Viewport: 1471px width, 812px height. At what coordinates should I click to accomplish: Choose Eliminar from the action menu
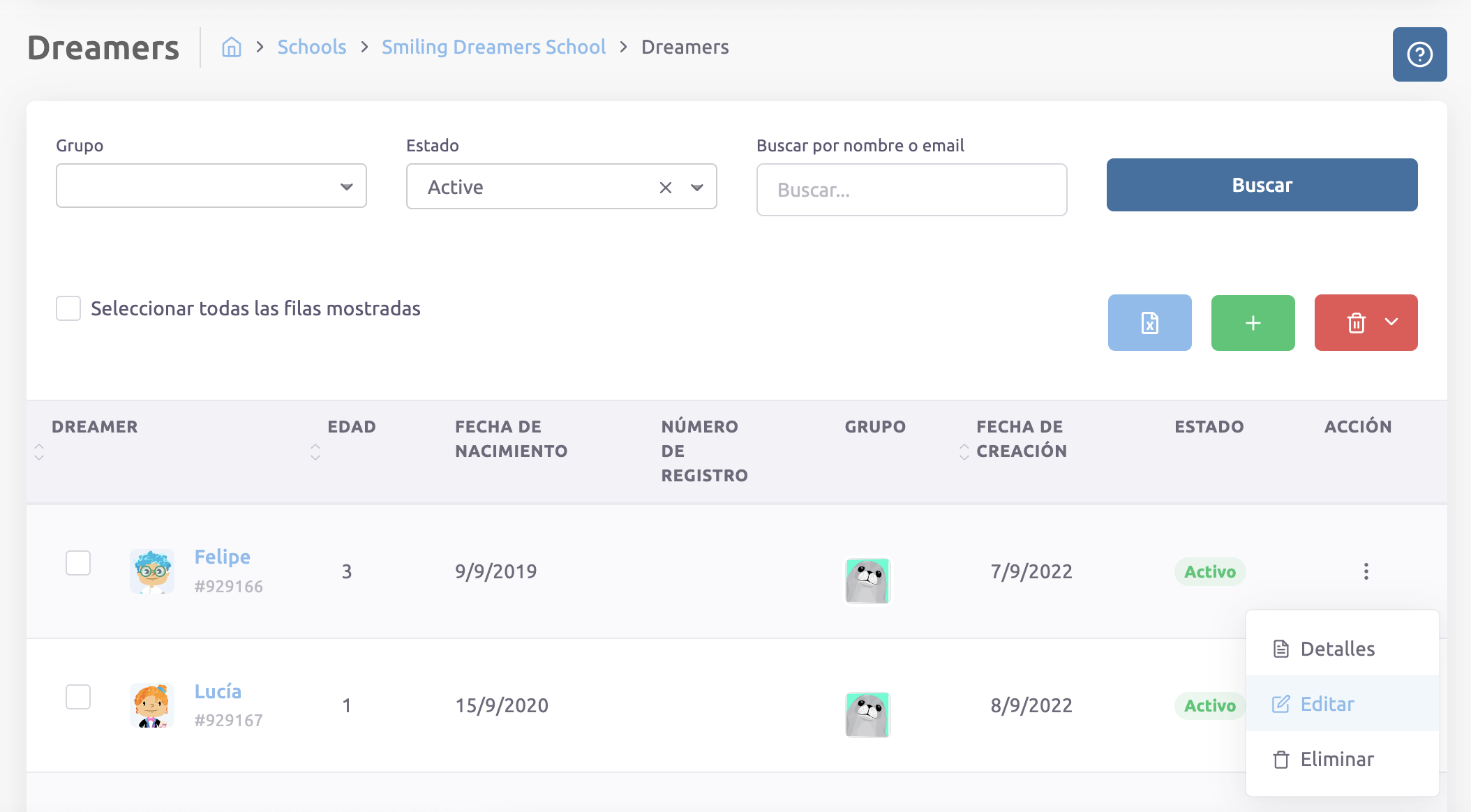1336,759
